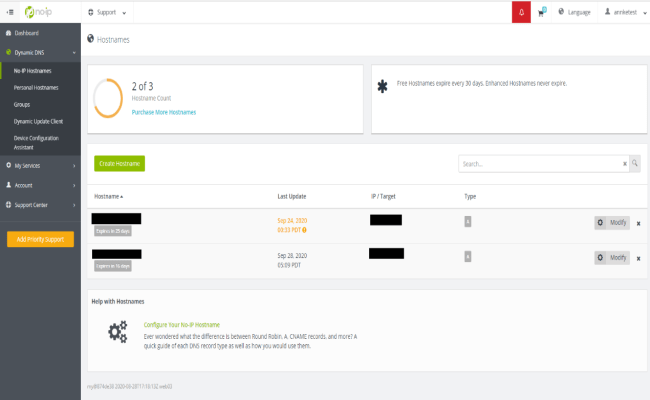The width and height of the screenshot is (650, 400).
Task: Click the green Create Hostname button
Action: point(119,163)
